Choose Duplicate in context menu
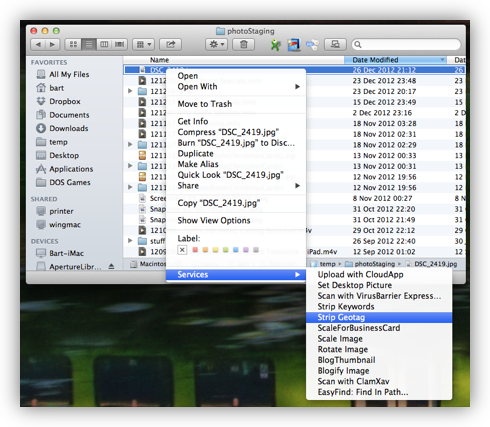490x427 pixels. pos(236,153)
